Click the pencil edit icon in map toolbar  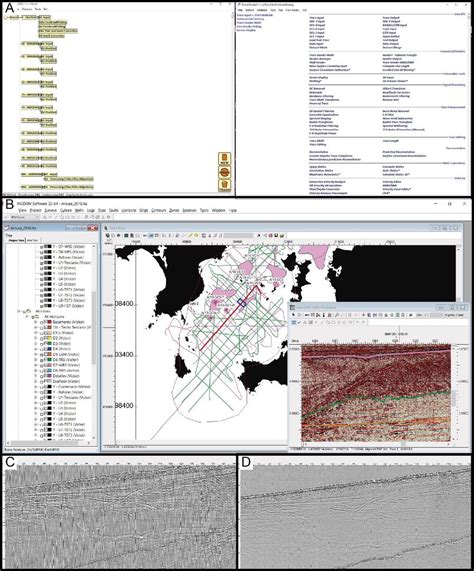tap(191, 236)
